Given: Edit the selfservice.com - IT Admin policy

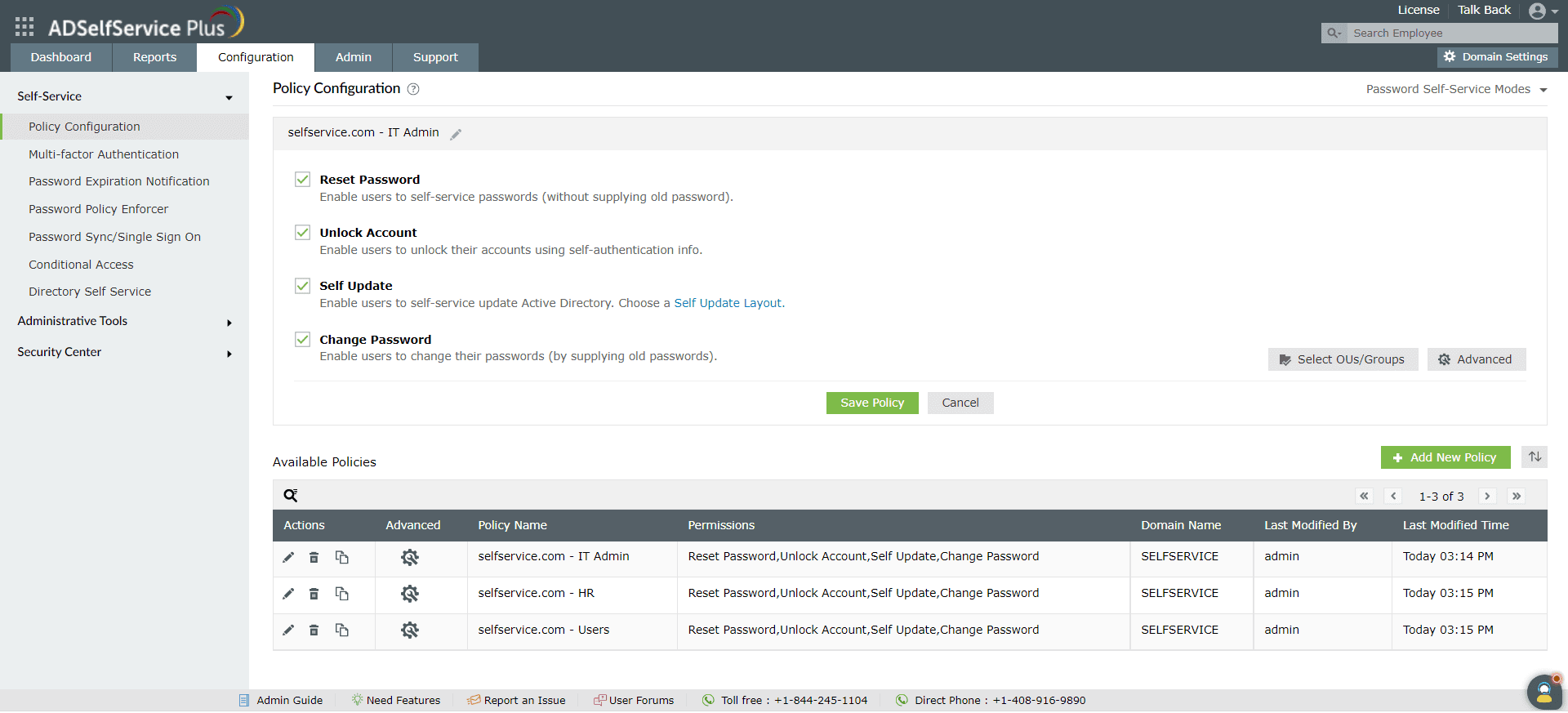Looking at the screenshot, I should coord(288,557).
